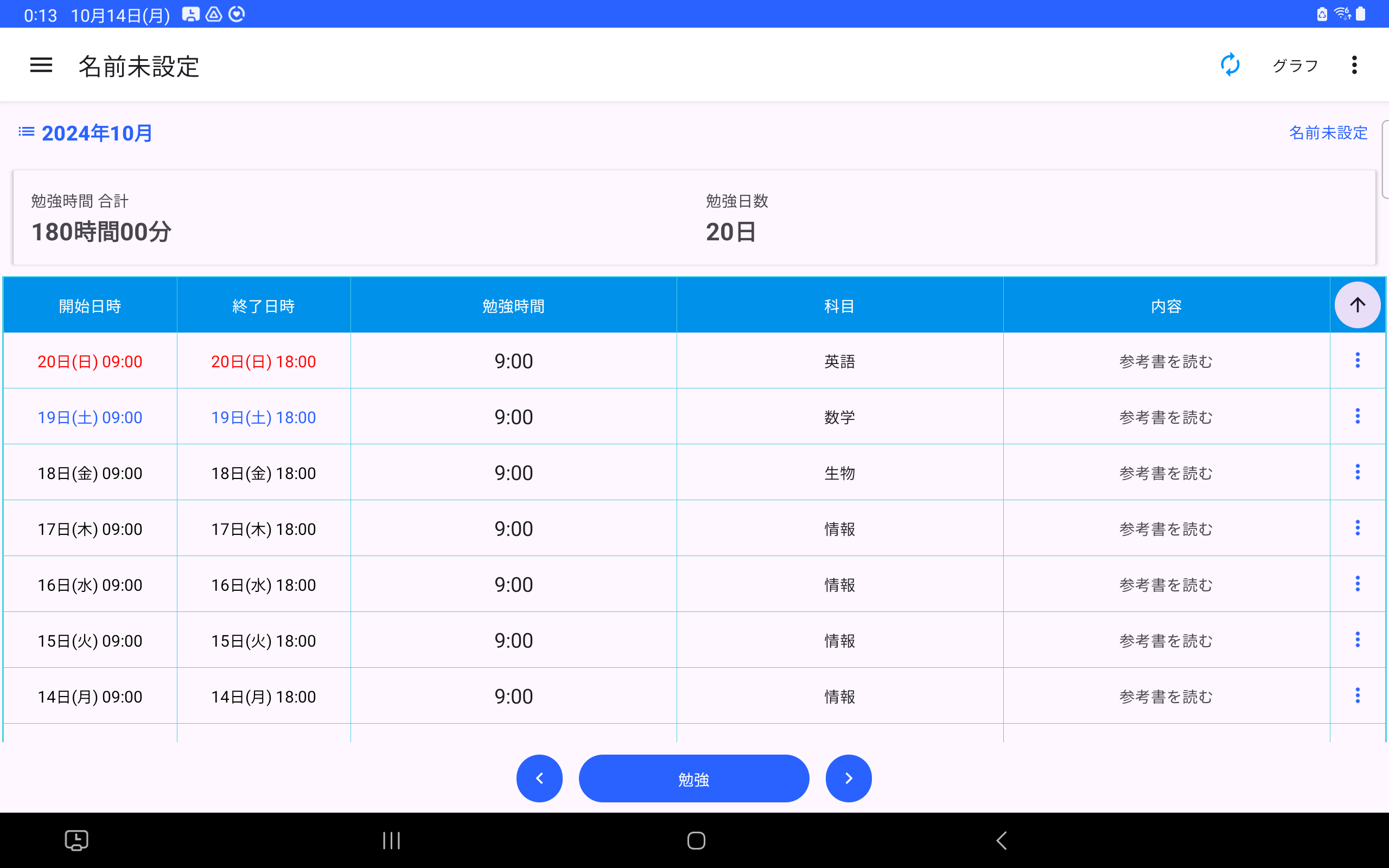The width and height of the screenshot is (1389, 868).
Task: Tap the scroll-to-top arrow button
Action: point(1357,305)
